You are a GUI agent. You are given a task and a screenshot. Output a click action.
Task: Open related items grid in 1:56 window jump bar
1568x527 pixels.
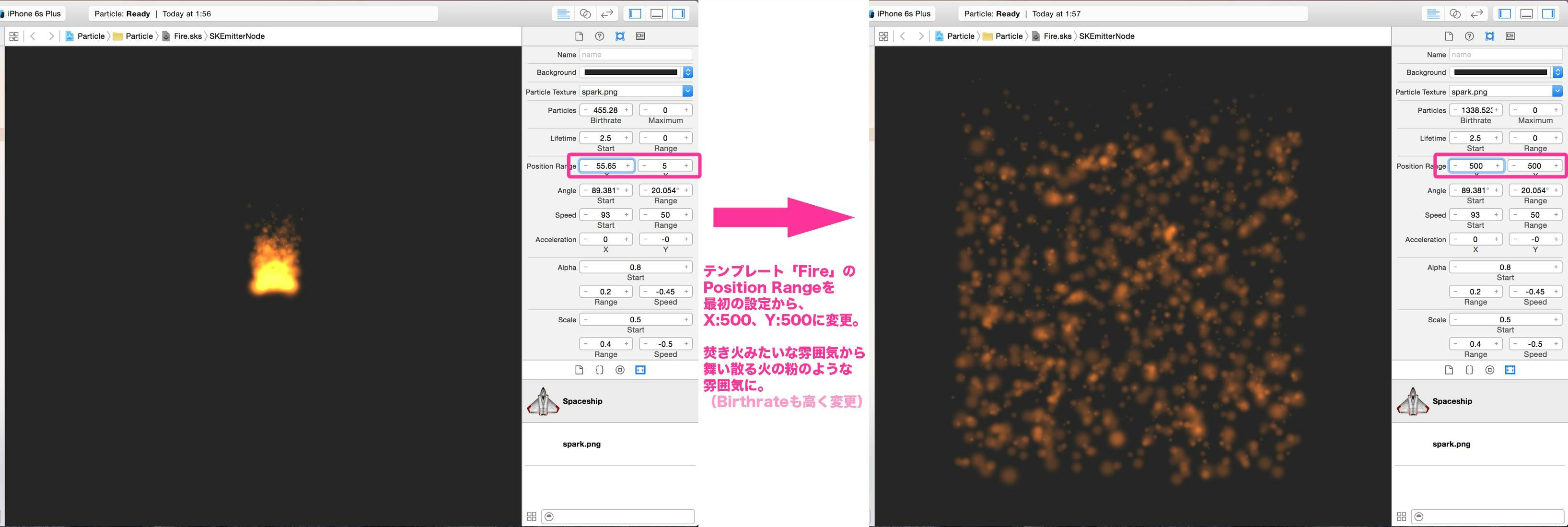click(14, 36)
